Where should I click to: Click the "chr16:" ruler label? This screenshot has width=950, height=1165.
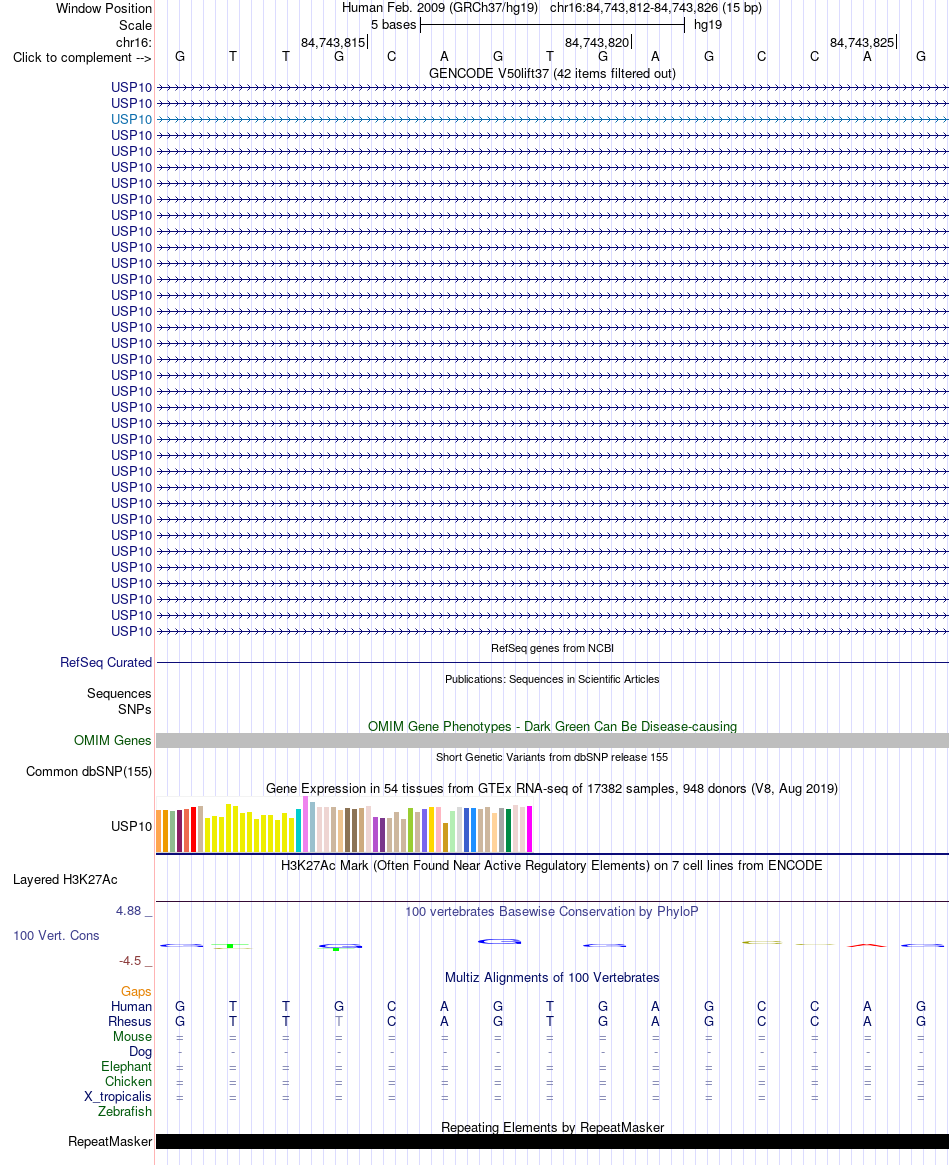pos(134,42)
